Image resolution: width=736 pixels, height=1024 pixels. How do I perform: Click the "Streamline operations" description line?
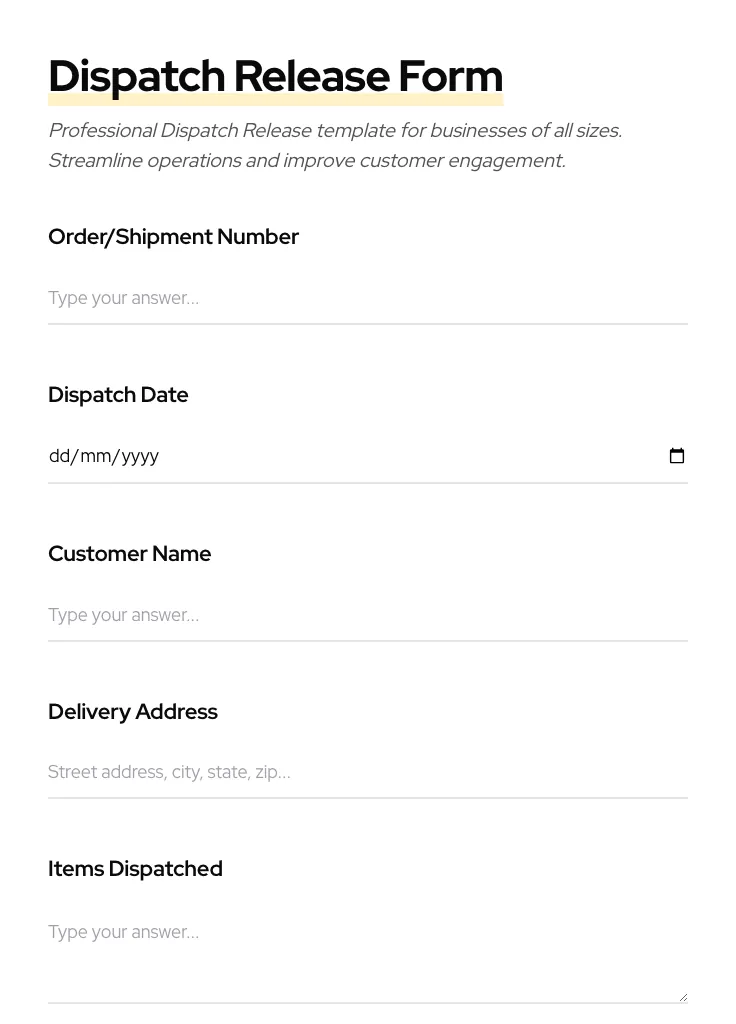tap(306, 161)
